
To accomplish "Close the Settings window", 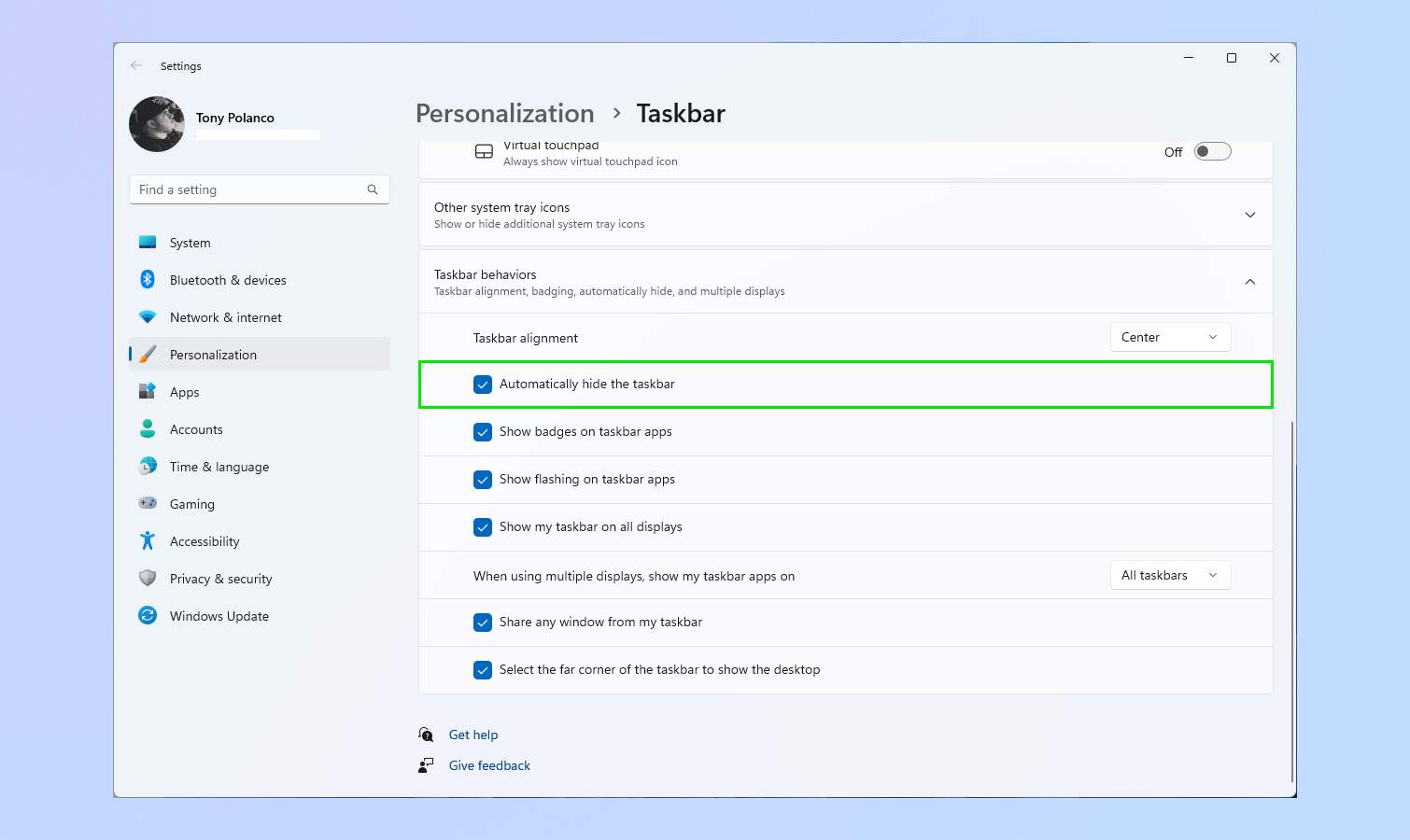I will coord(1275,58).
